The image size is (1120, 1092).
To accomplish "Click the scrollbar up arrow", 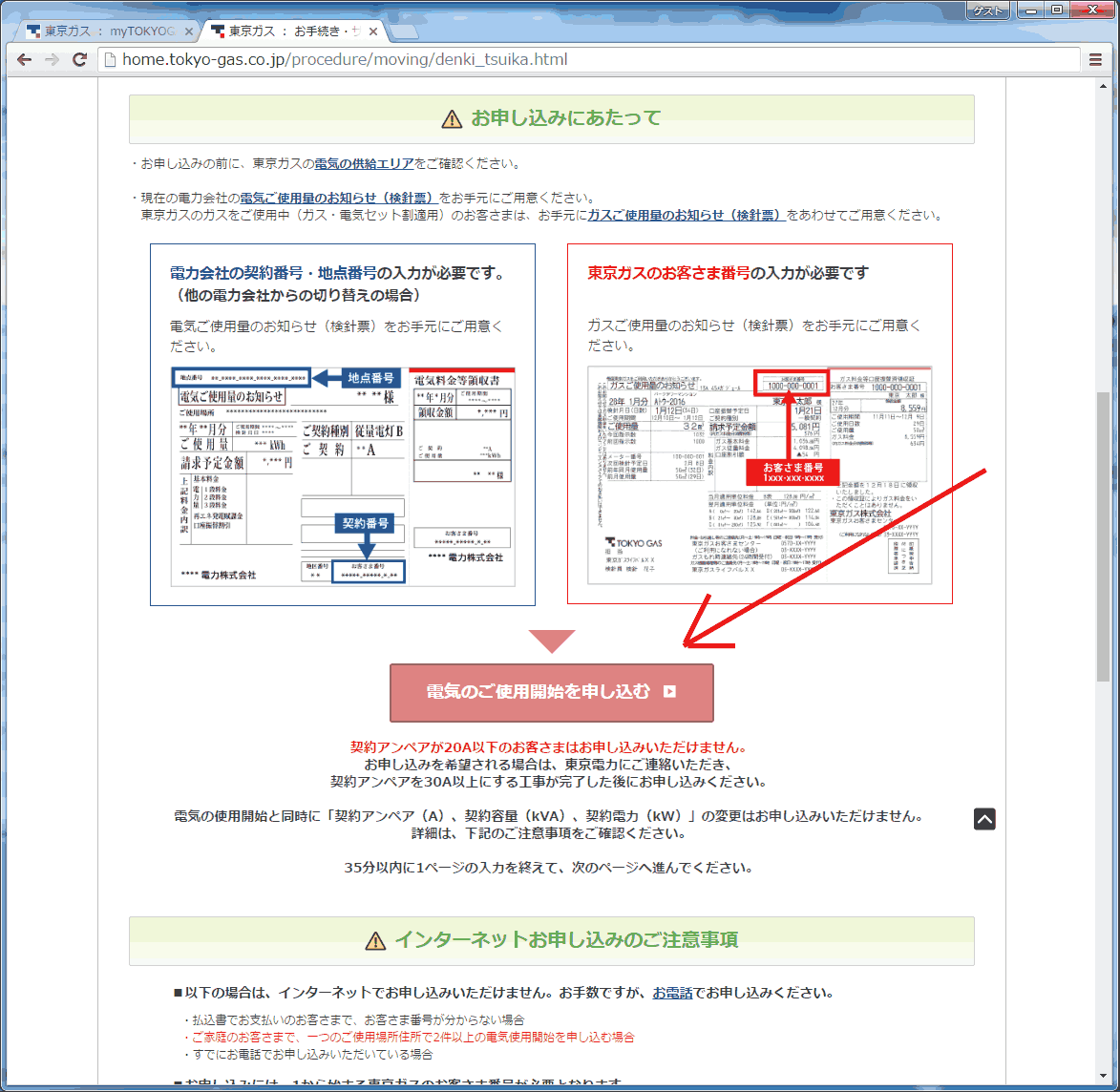I will point(1103,87).
